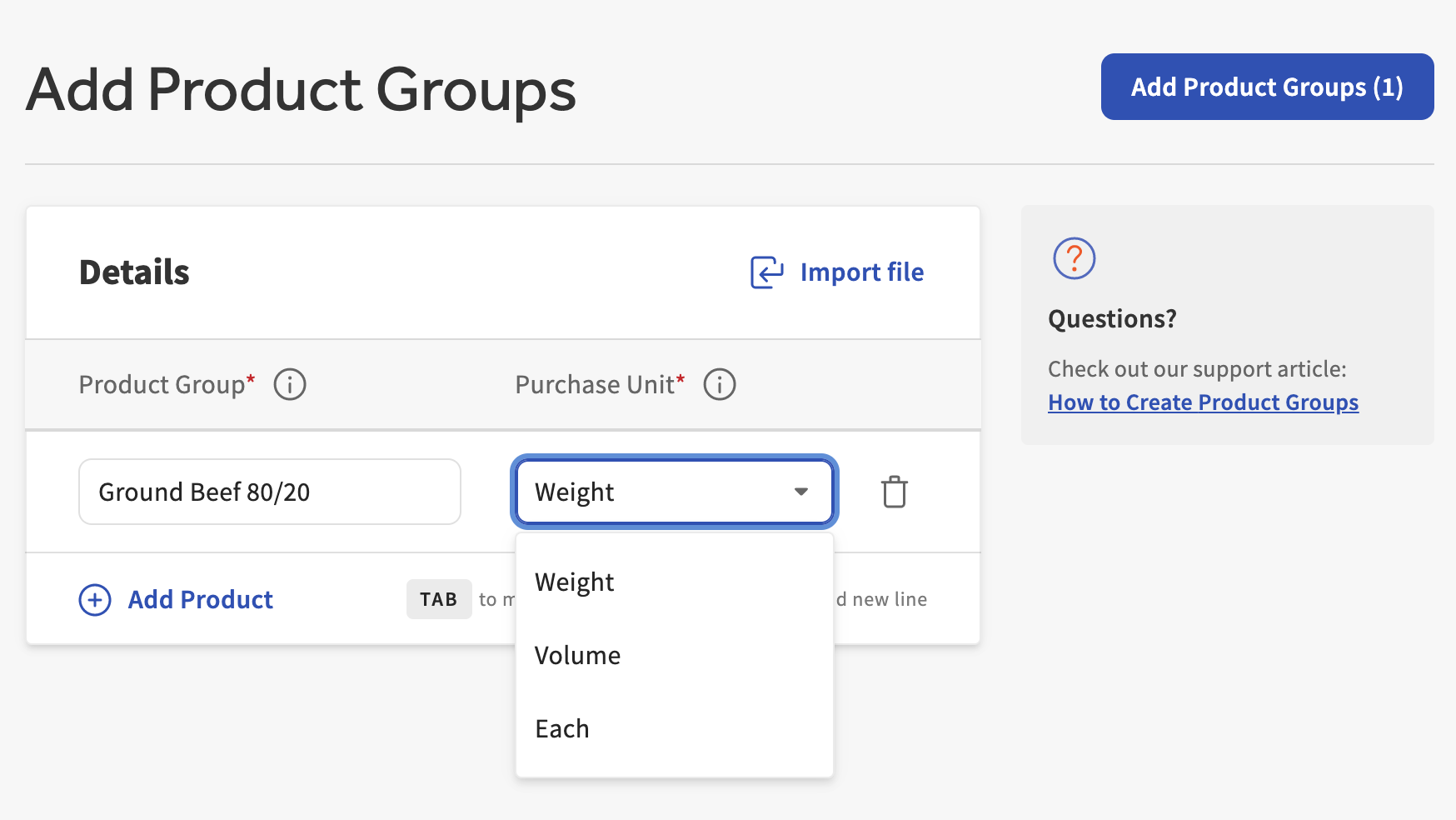Click the Questions? heading in the sidebar
Viewport: 1456px width, 820px height.
[1112, 318]
